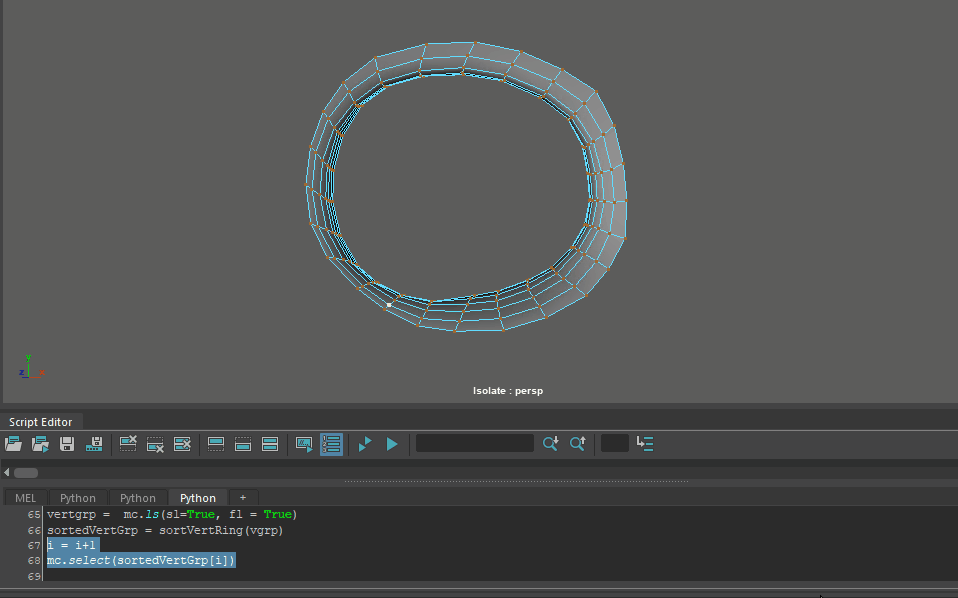Click the Execute button
Screen dimensions: 958x598
tap(392, 443)
